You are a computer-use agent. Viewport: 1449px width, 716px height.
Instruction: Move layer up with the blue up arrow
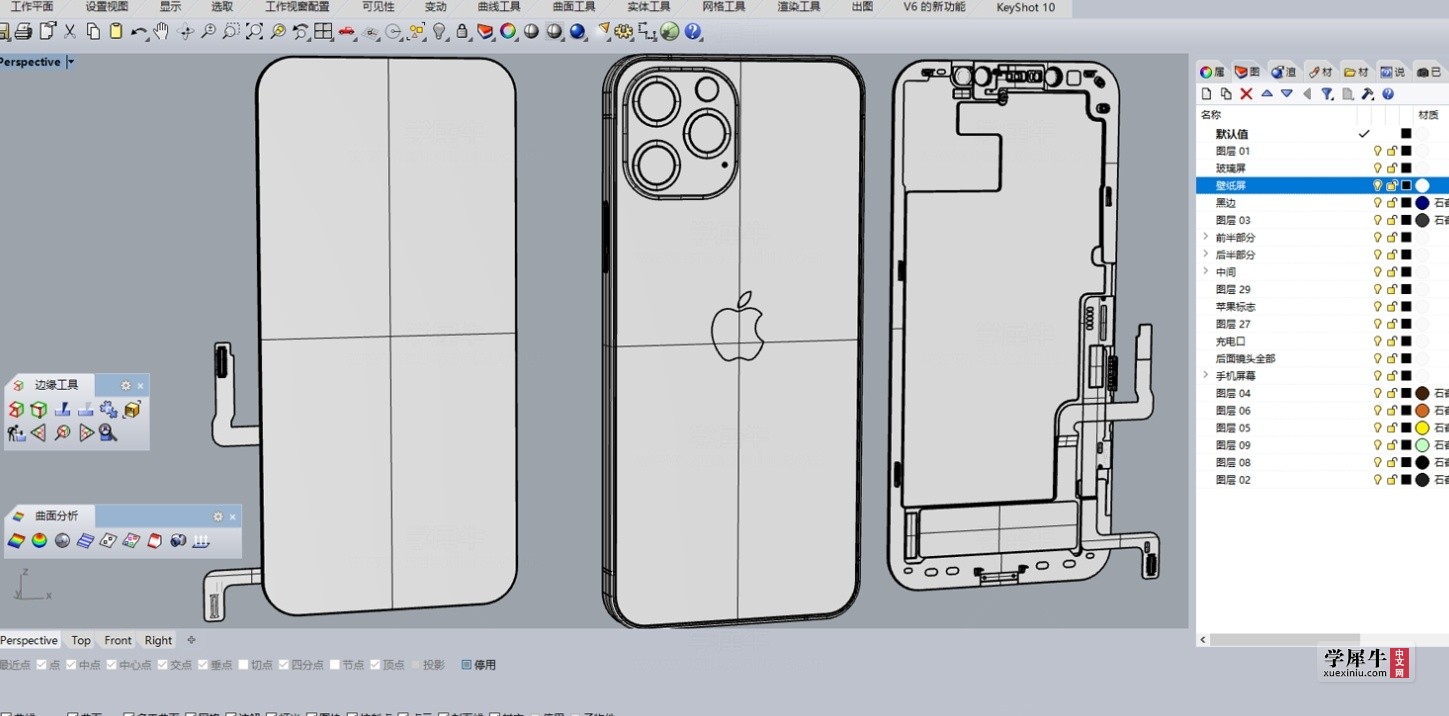tap(1267, 94)
